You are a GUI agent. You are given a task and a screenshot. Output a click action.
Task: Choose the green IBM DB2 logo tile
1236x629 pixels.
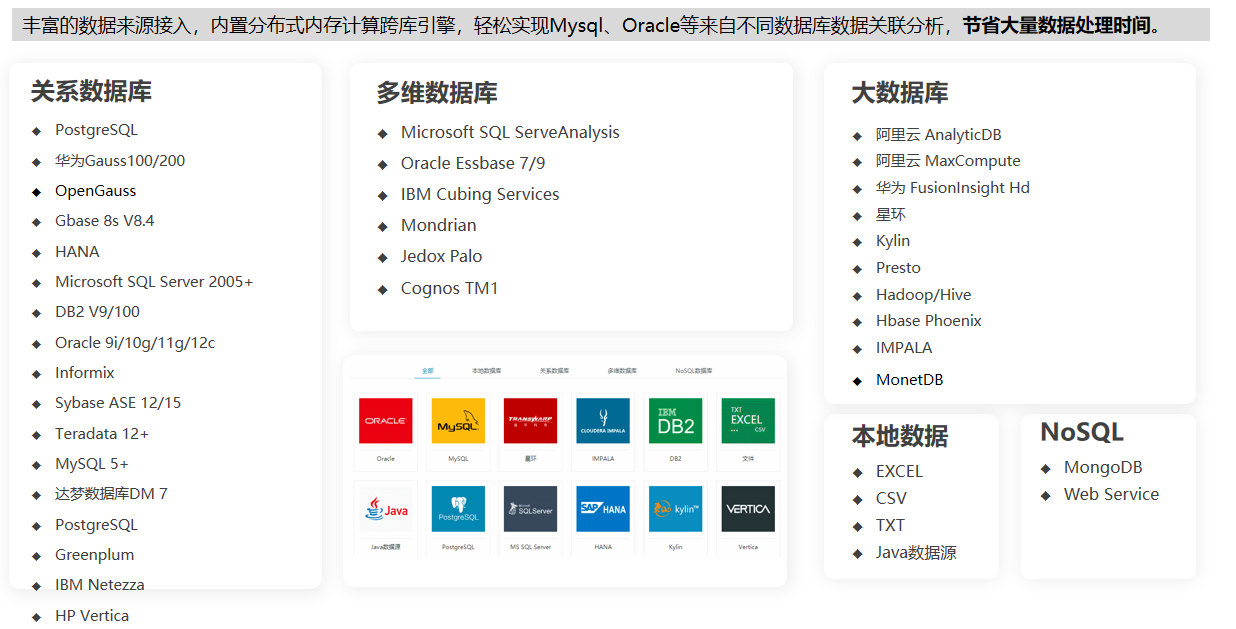675,421
